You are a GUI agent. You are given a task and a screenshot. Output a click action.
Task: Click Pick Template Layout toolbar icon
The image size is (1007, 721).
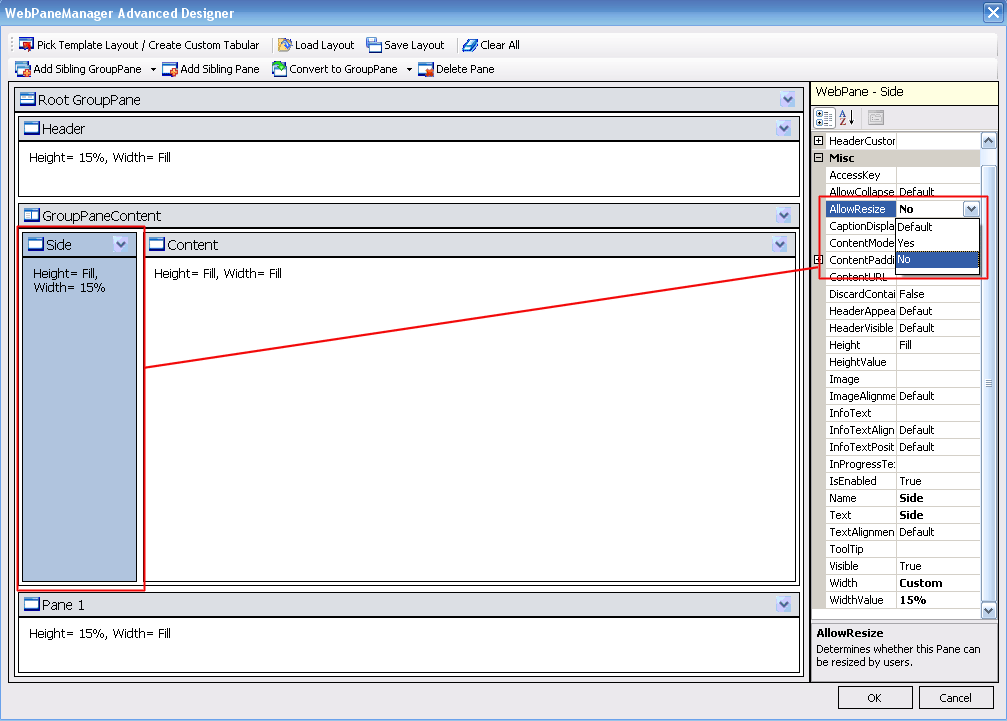coord(26,45)
